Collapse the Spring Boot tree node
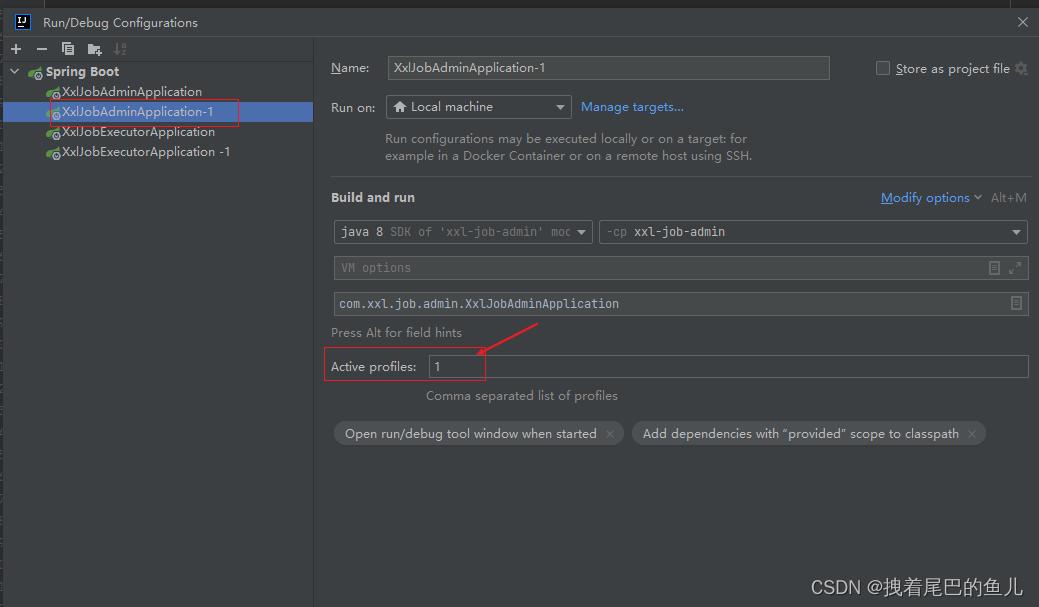 15,72
